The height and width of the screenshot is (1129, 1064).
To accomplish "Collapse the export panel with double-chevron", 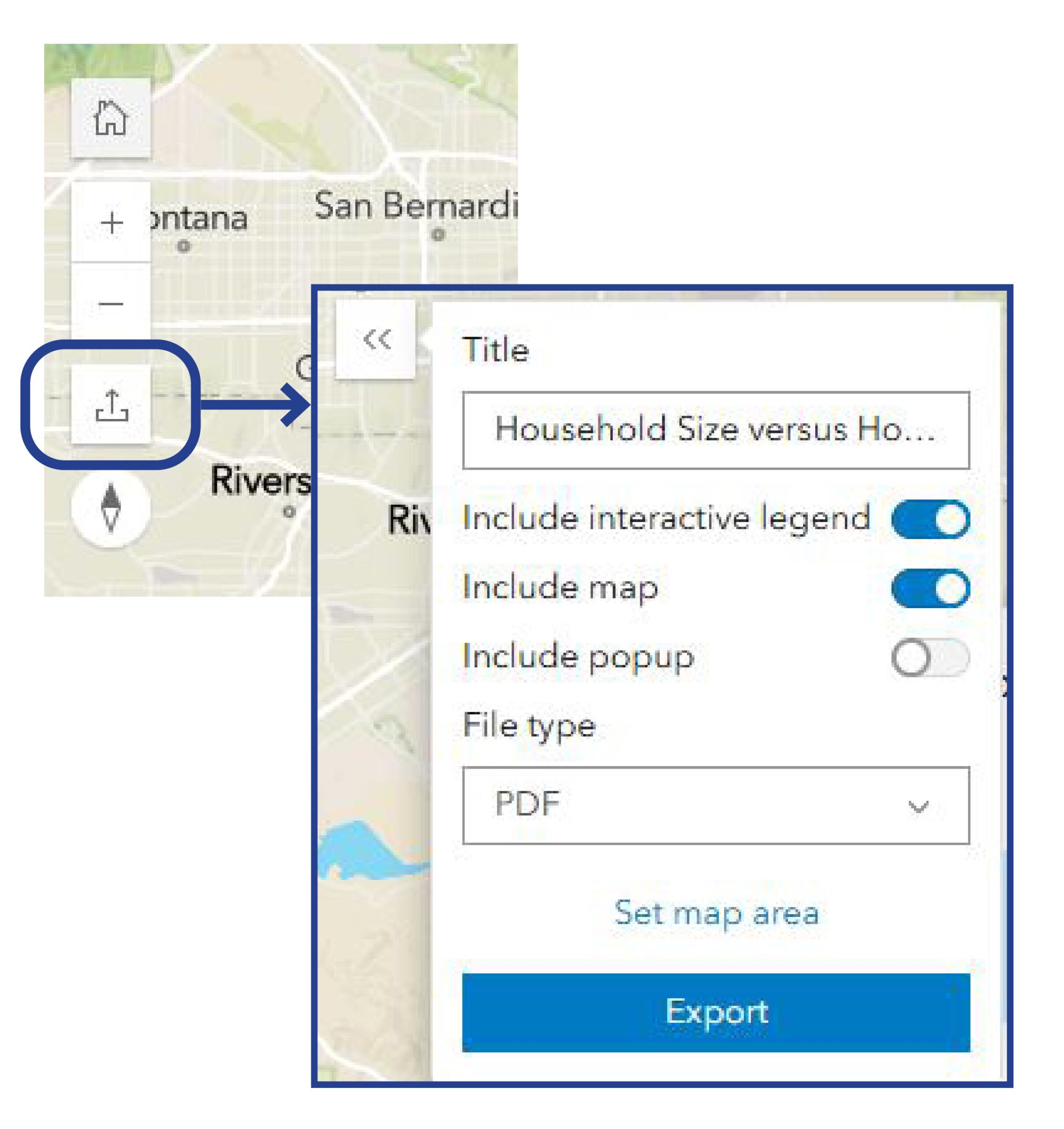I will (x=377, y=339).
